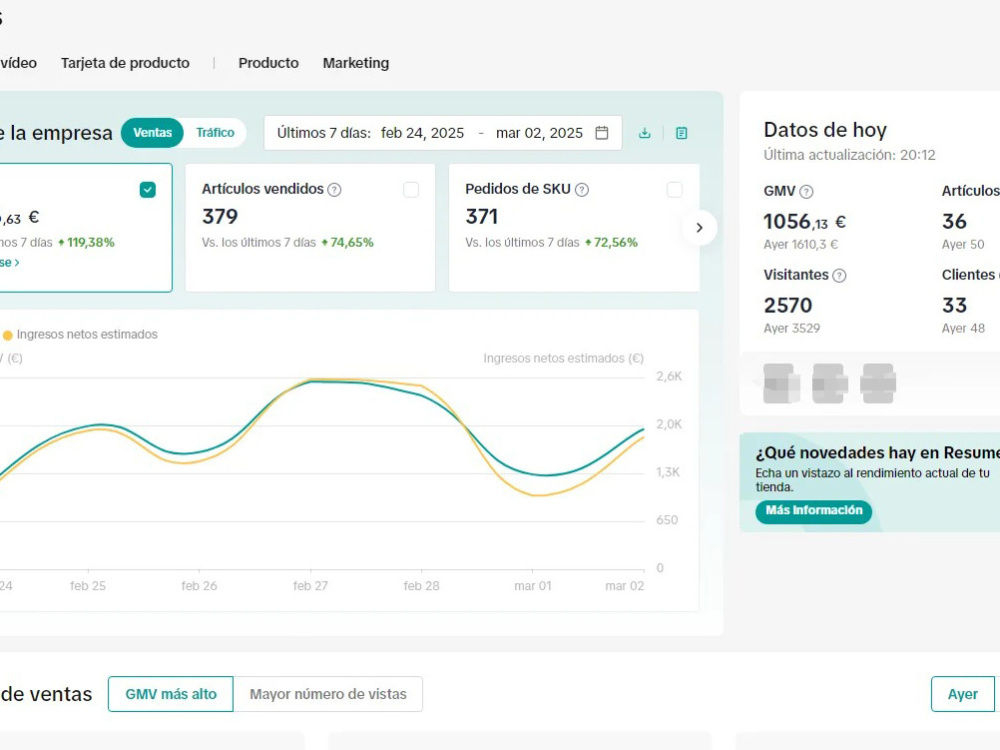This screenshot has height=750, width=1000.
Task: Click the Más información button
Action: (x=814, y=511)
